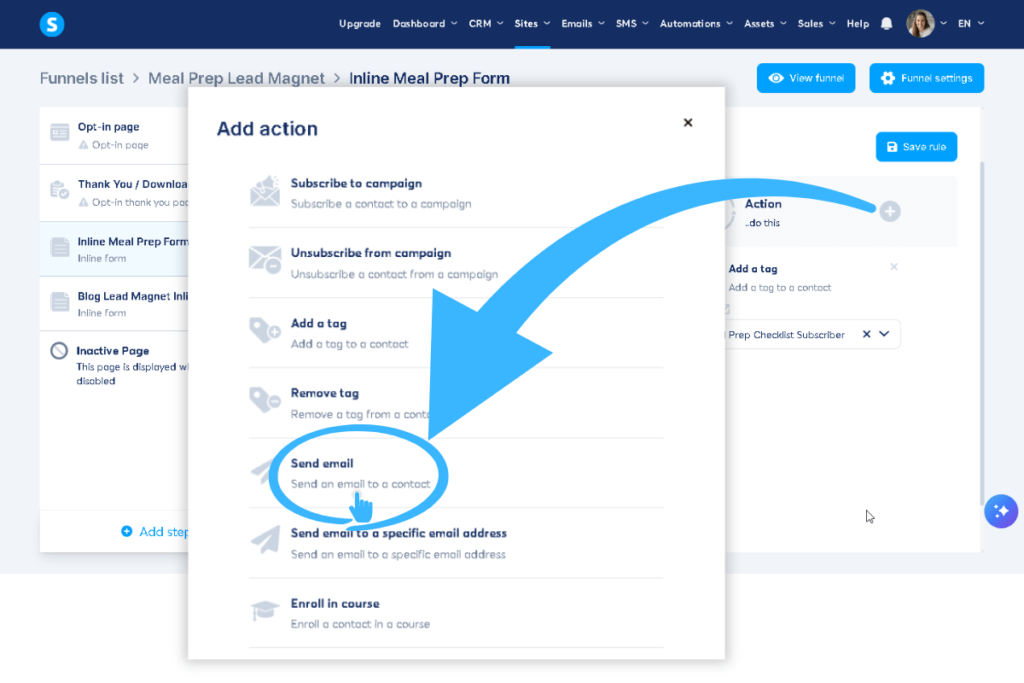Open the AI assistant sparkle icon

pyautogui.click(x=1001, y=511)
